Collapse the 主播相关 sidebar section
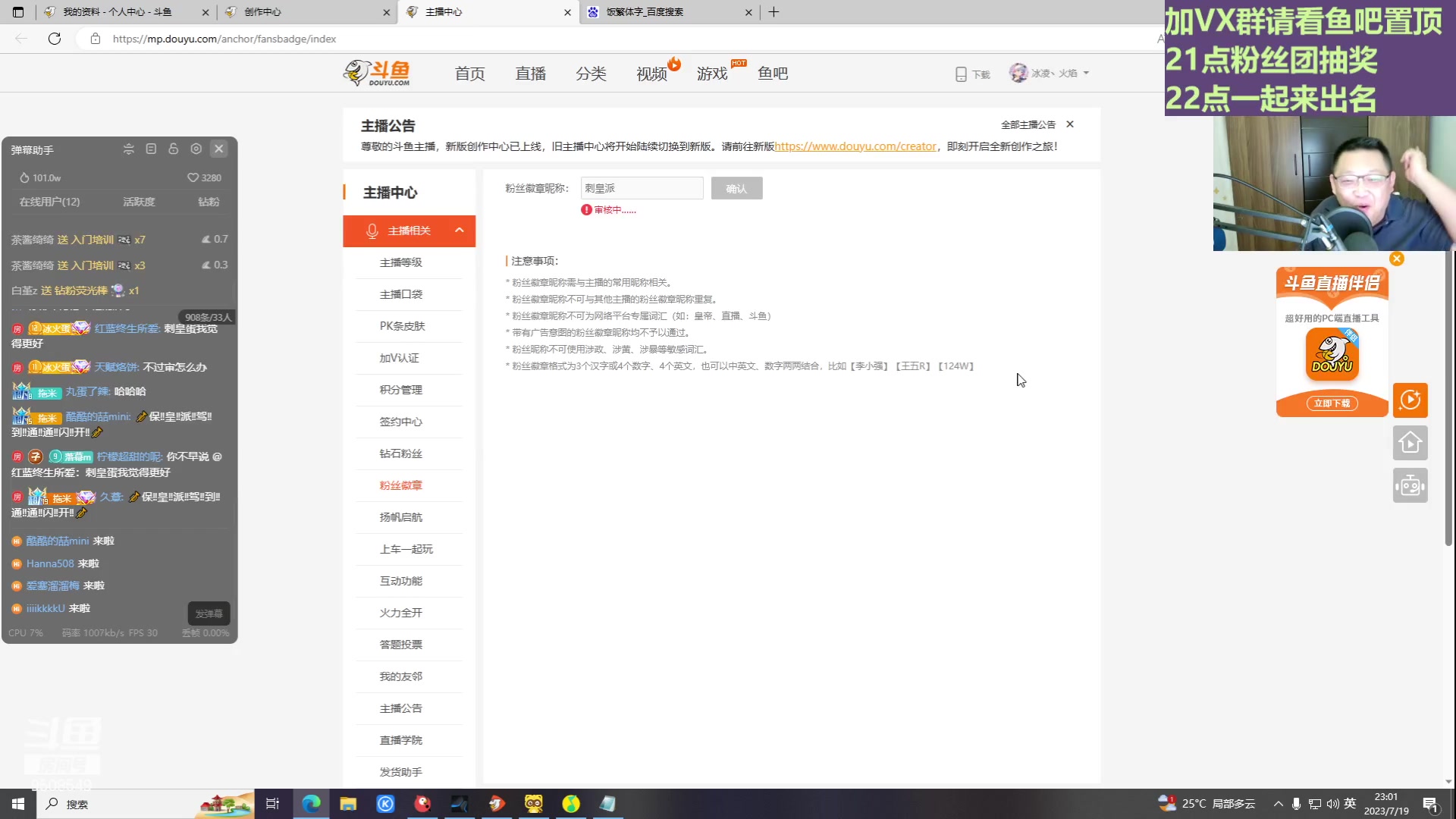Screen dimensions: 1456x819 coord(460,231)
